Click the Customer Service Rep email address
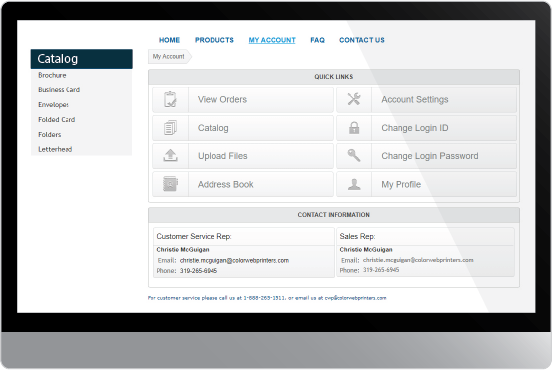 (234, 261)
